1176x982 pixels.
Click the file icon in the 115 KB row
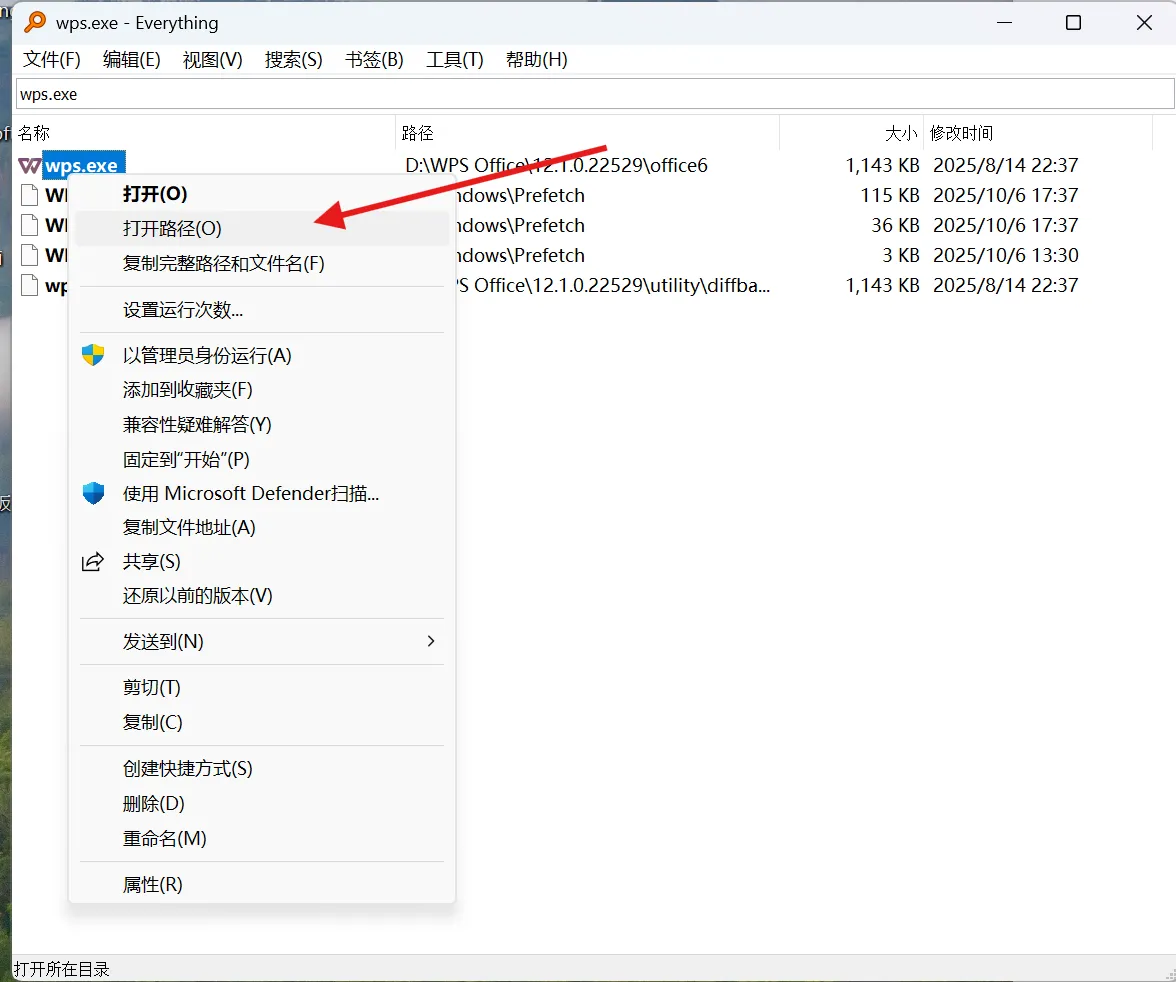(x=29, y=195)
